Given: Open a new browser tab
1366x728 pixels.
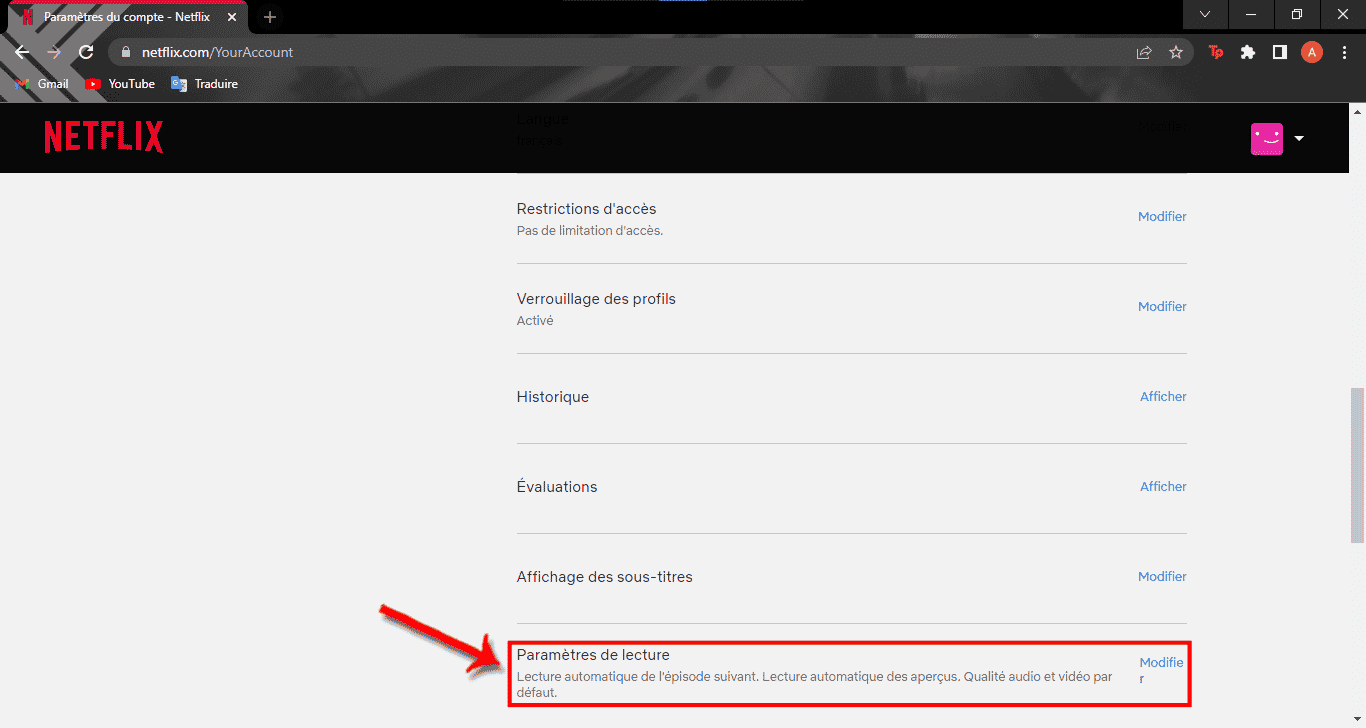Looking at the screenshot, I should tap(270, 17).
